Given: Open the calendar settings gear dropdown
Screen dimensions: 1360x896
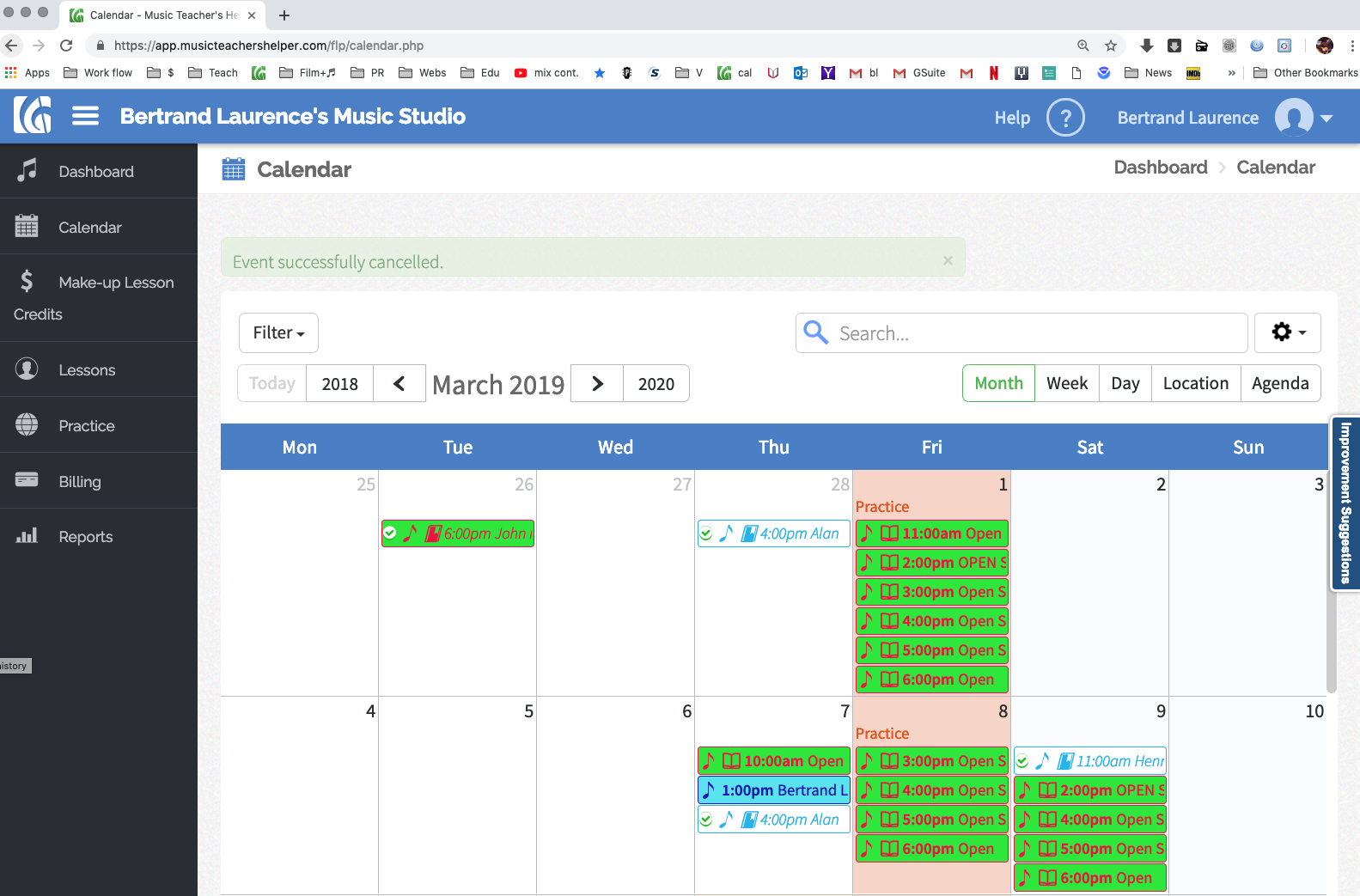Looking at the screenshot, I should tap(1288, 332).
